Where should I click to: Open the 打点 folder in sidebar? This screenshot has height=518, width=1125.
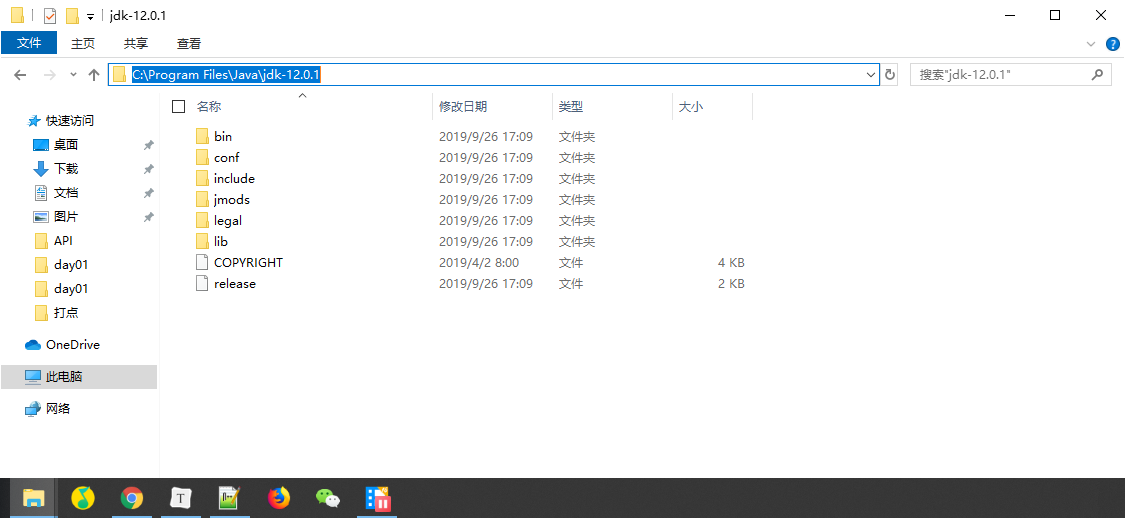[66, 313]
